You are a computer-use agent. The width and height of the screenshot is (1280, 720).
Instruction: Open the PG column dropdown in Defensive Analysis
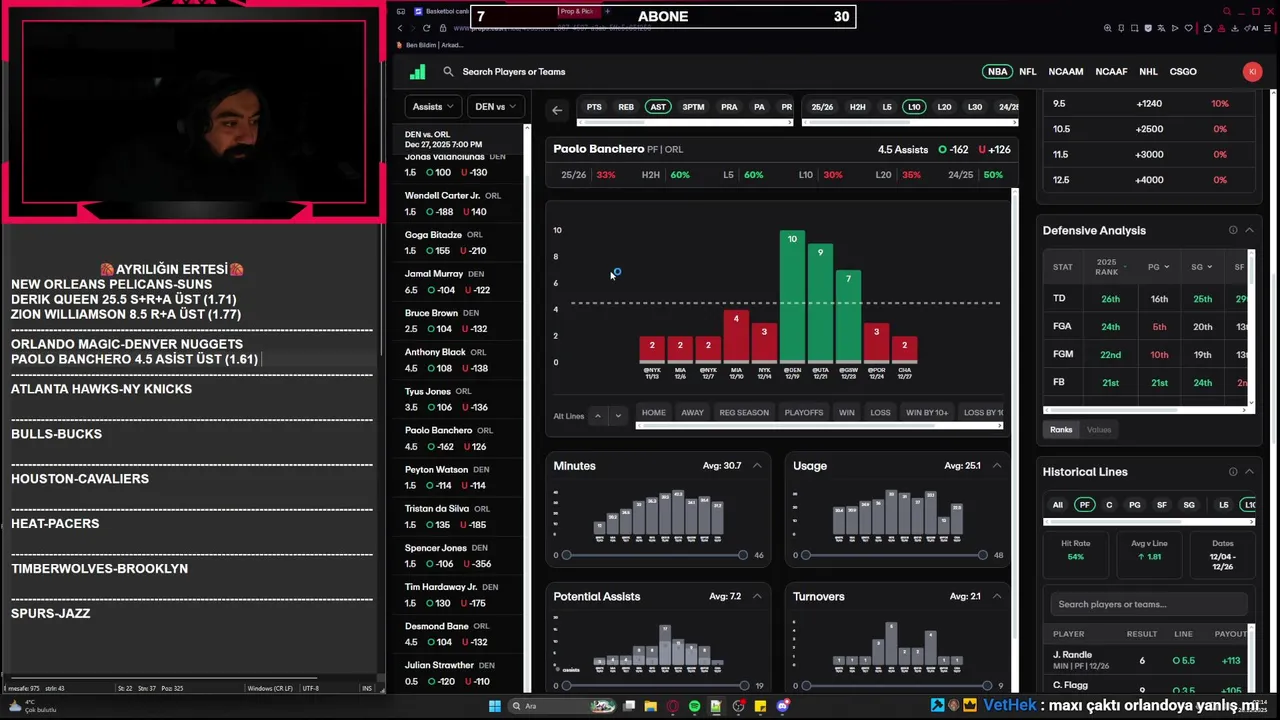click(1159, 267)
